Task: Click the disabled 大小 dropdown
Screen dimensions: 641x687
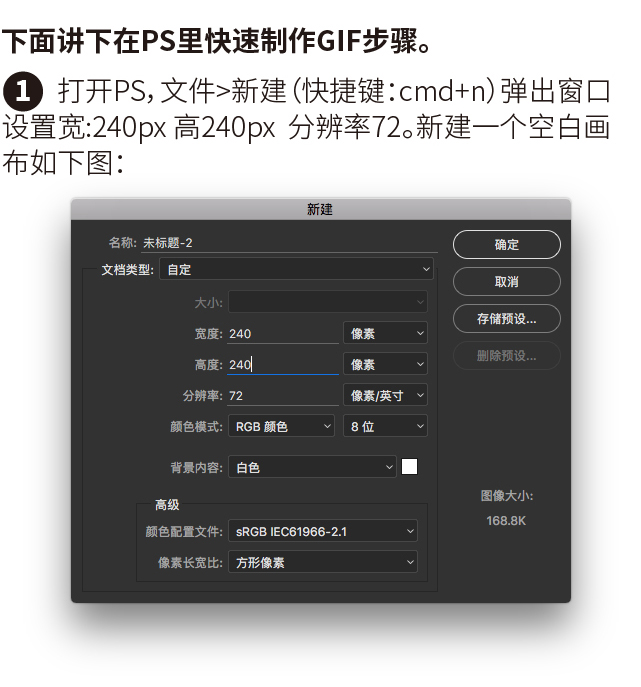Action: (x=328, y=302)
